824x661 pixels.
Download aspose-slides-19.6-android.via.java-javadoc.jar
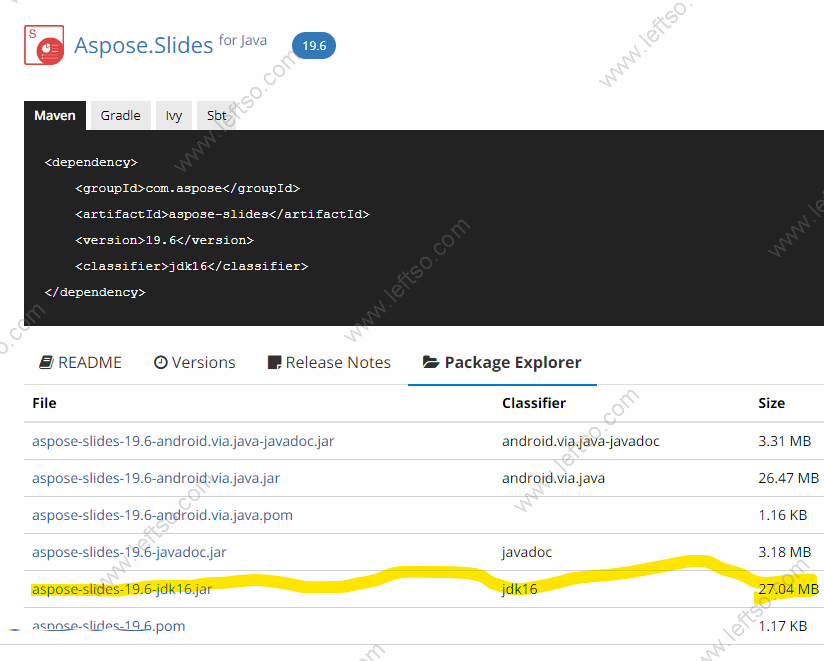(x=183, y=441)
